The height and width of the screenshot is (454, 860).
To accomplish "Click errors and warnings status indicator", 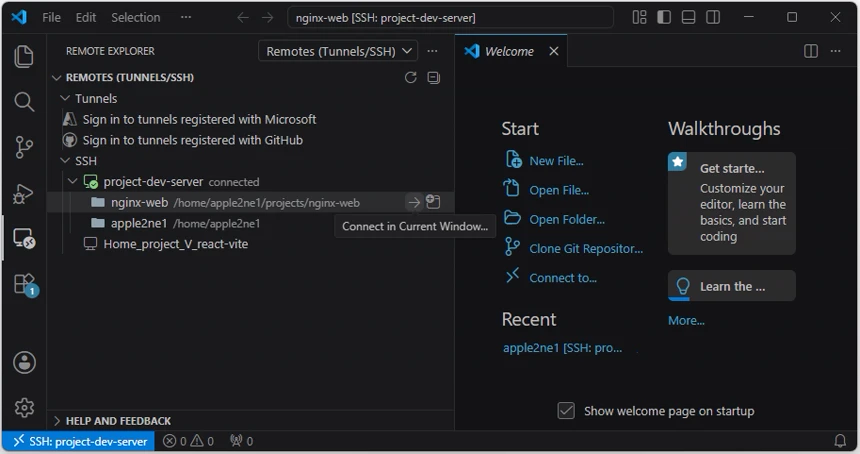I will pyautogui.click(x=189, y=441).
